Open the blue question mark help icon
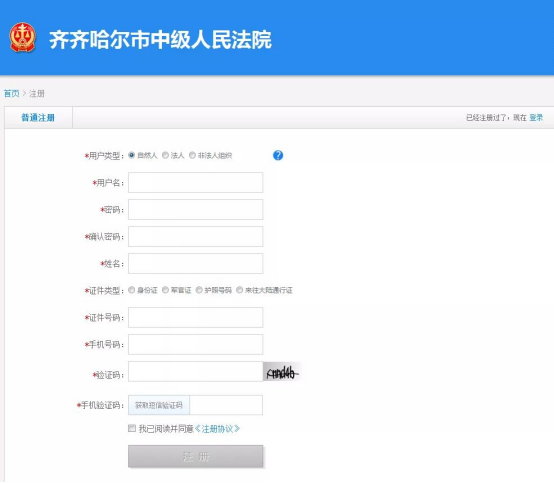The image size is (554, 483). coord(278,155)
